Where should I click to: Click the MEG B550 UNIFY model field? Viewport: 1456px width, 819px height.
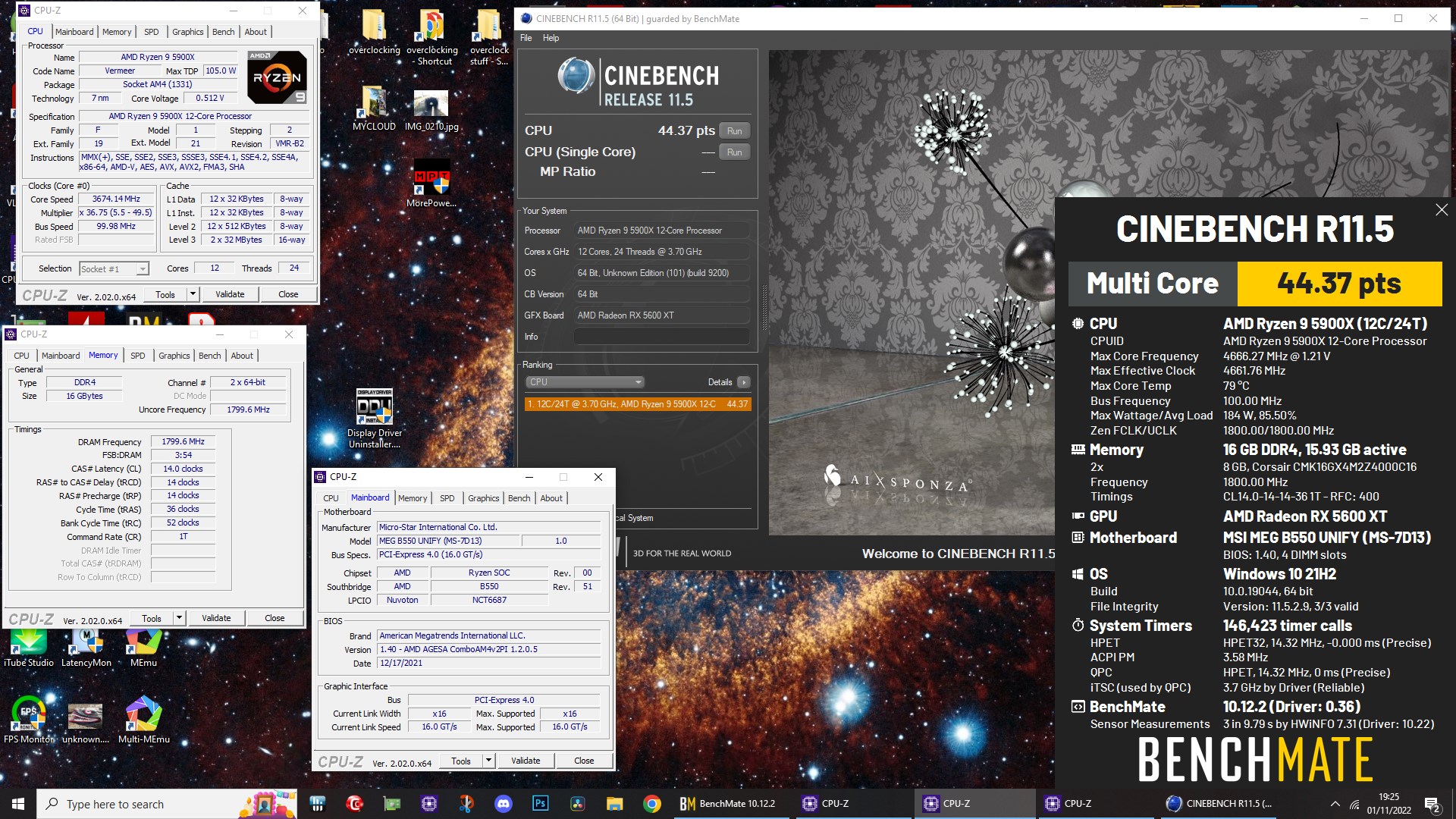tap(448, 541)
